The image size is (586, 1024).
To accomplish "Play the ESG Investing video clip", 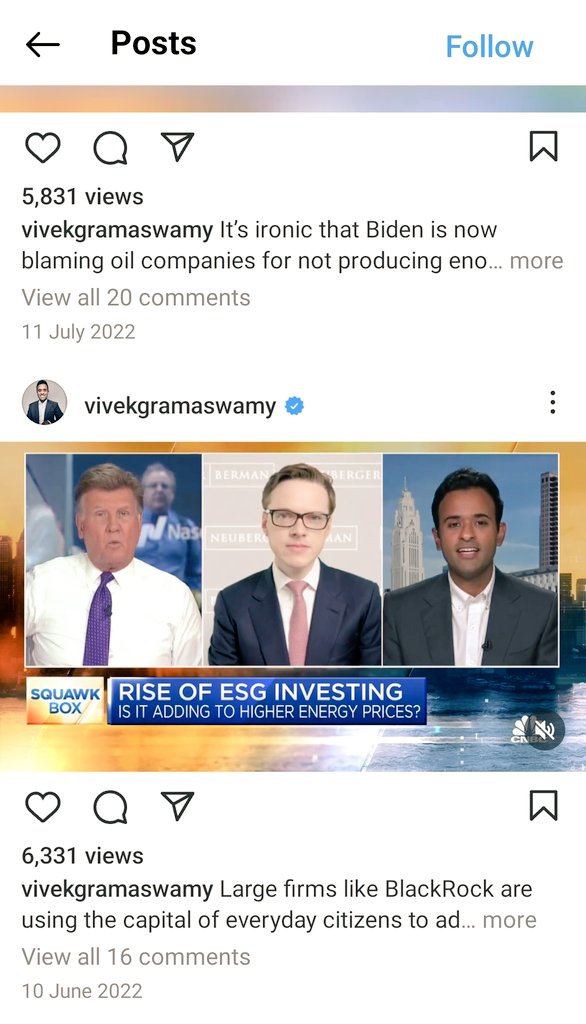I will 293,607.
